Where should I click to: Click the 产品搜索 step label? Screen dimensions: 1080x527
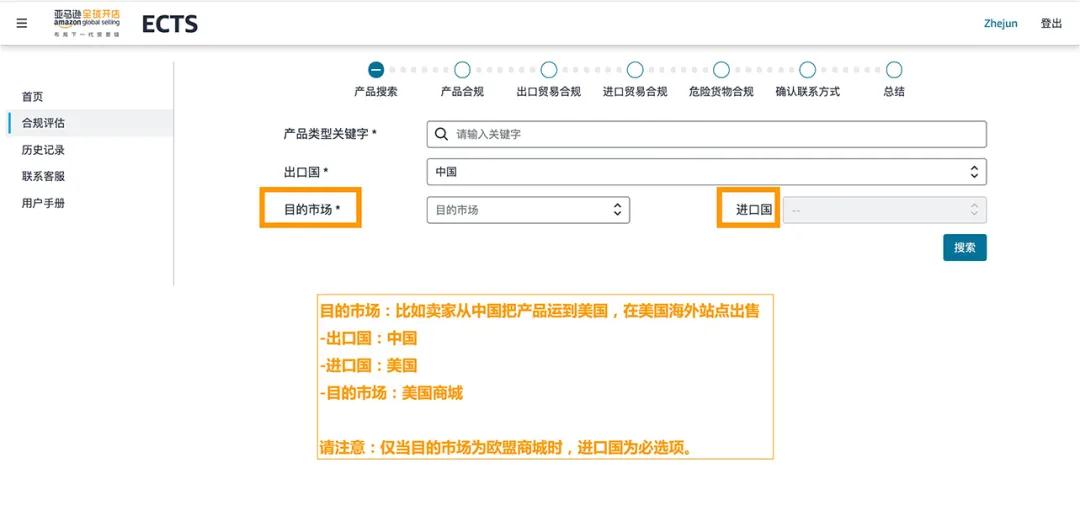tap(376, 92)
